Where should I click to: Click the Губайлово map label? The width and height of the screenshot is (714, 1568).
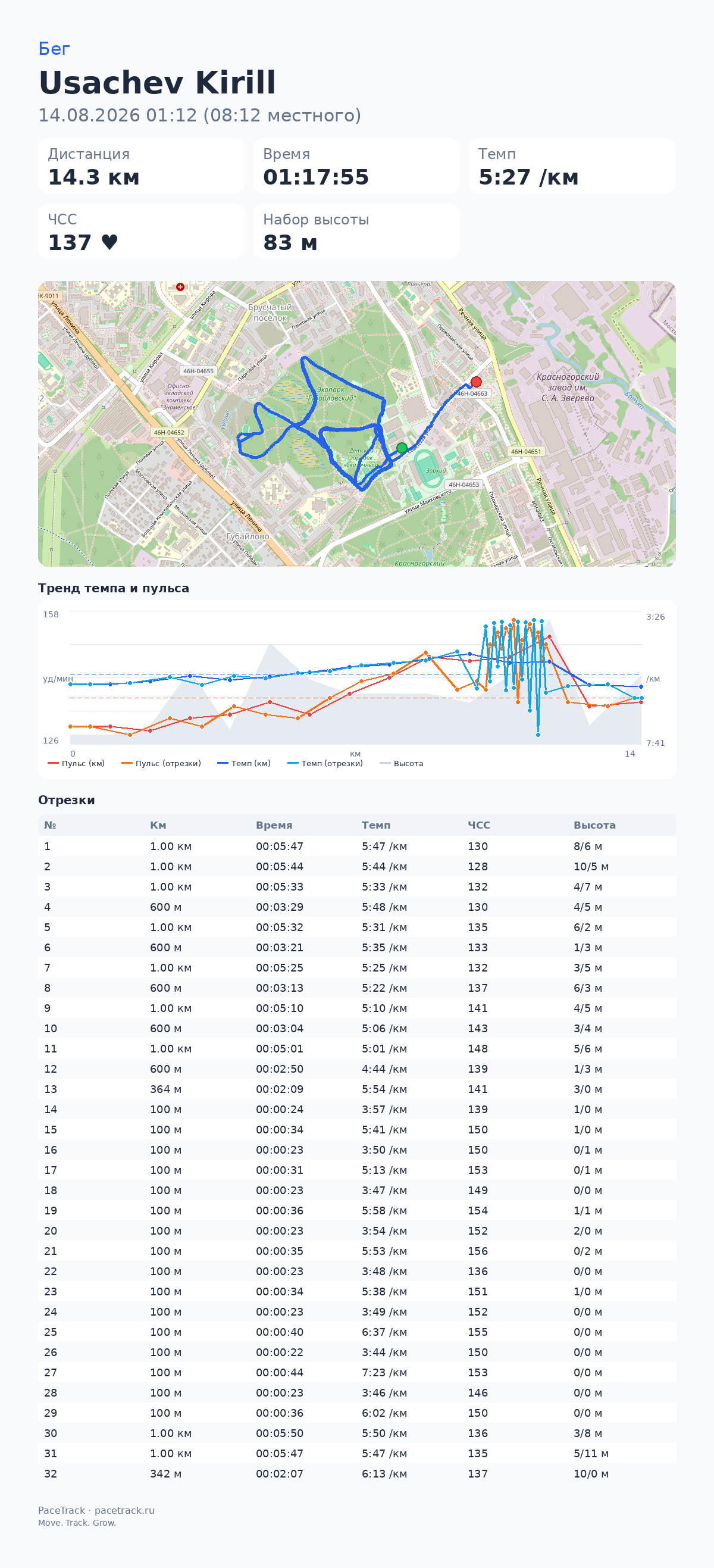pos(248,536)
